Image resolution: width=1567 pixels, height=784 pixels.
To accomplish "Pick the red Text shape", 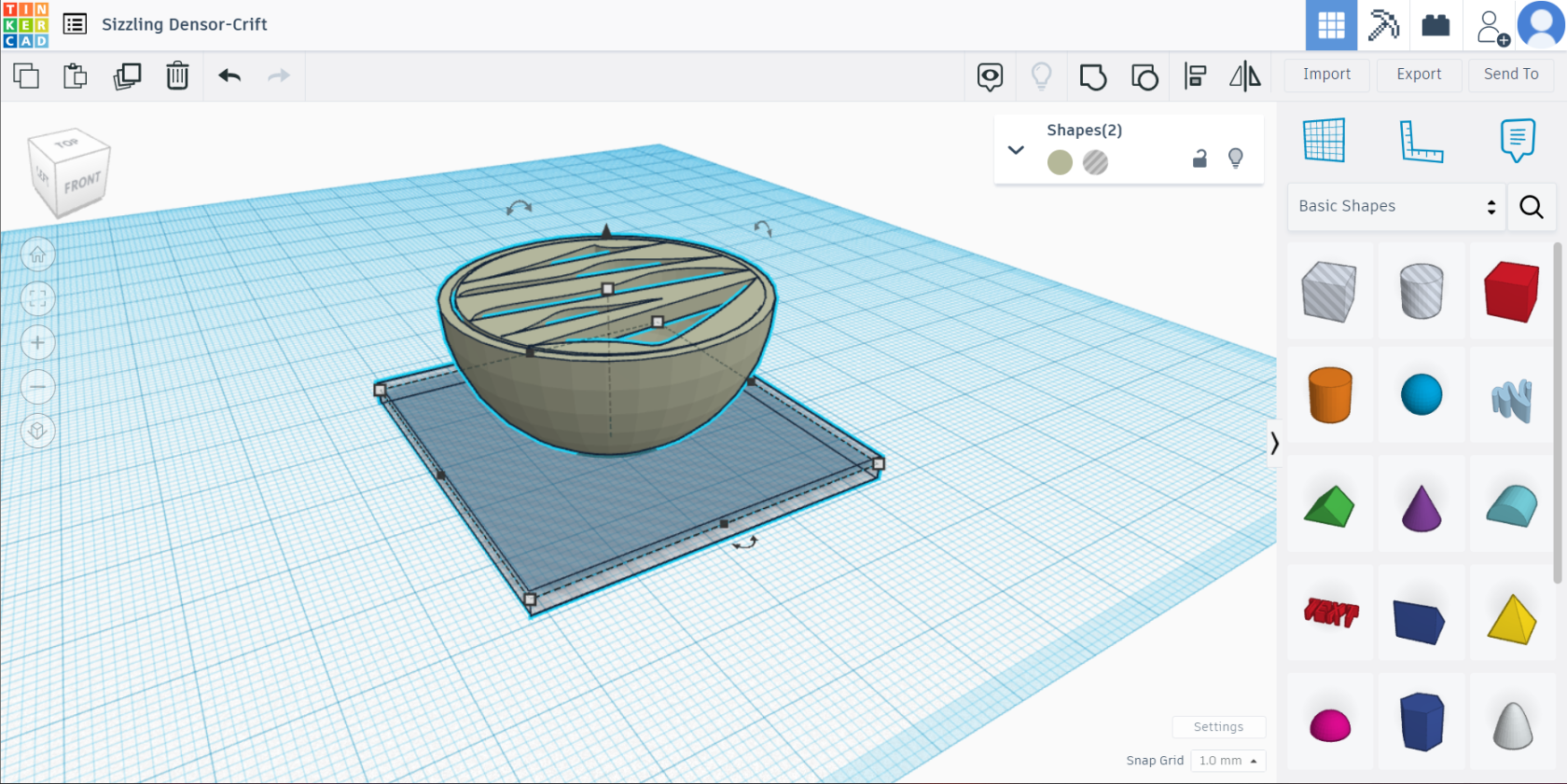I will 1330,612.
